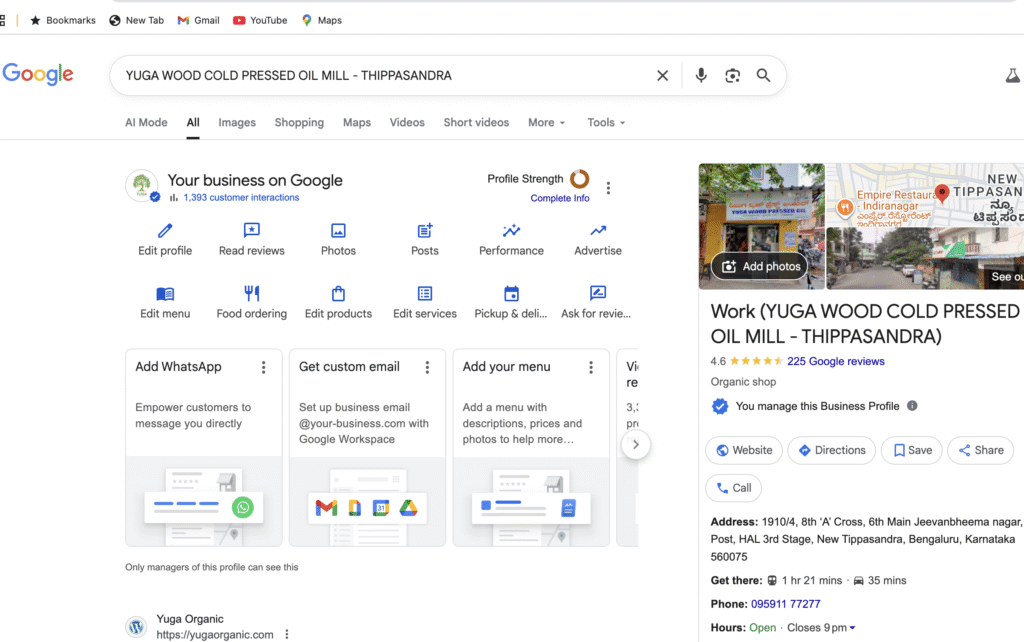Click the Directions button

pos(831,451)
